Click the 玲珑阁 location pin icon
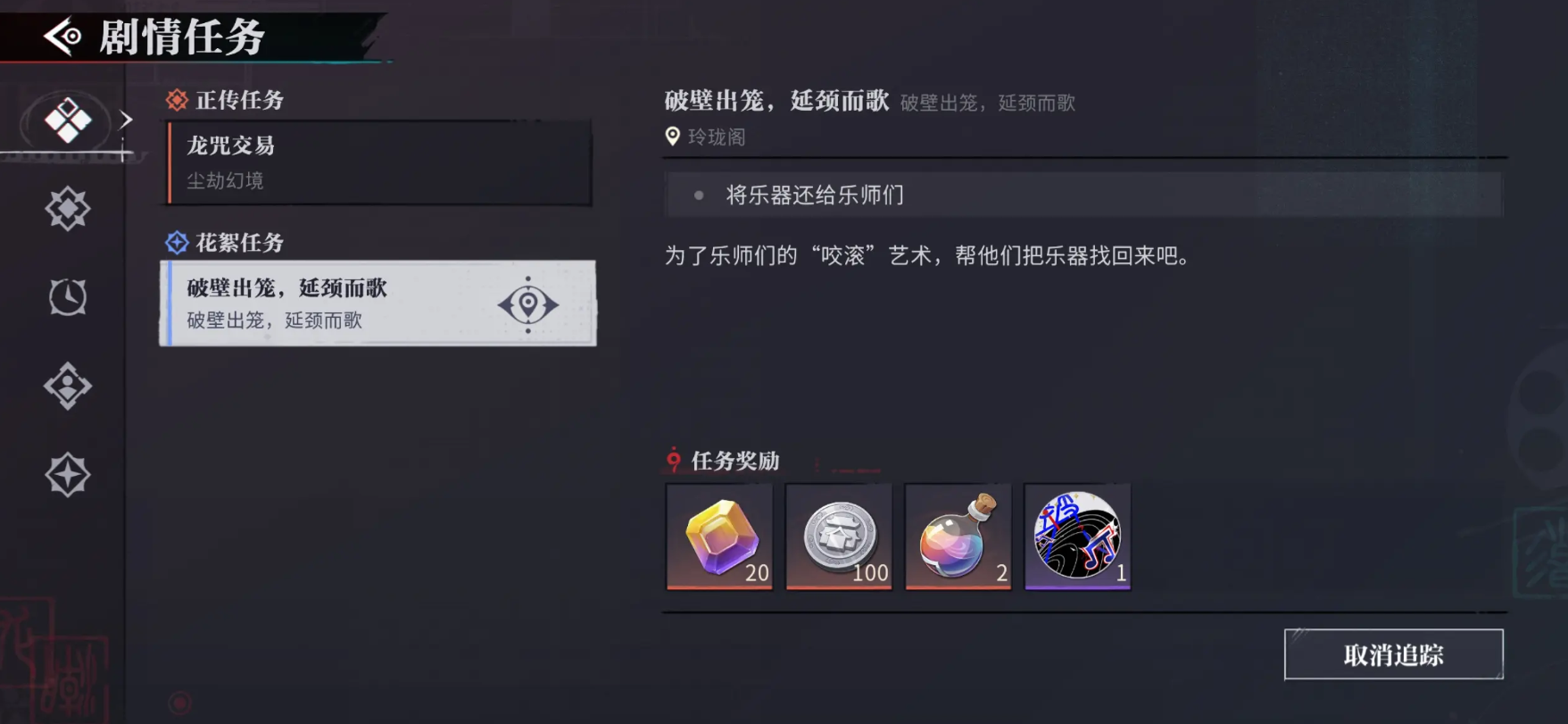 673,137
